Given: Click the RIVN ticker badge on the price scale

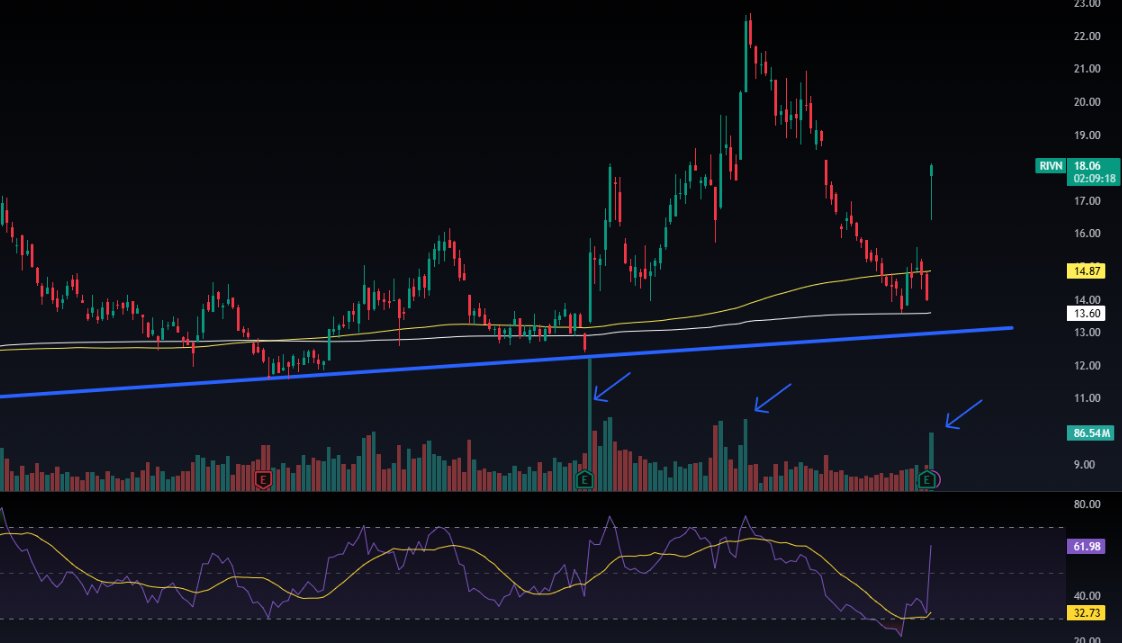Looking at the screenshot, I should [1049, 165].
